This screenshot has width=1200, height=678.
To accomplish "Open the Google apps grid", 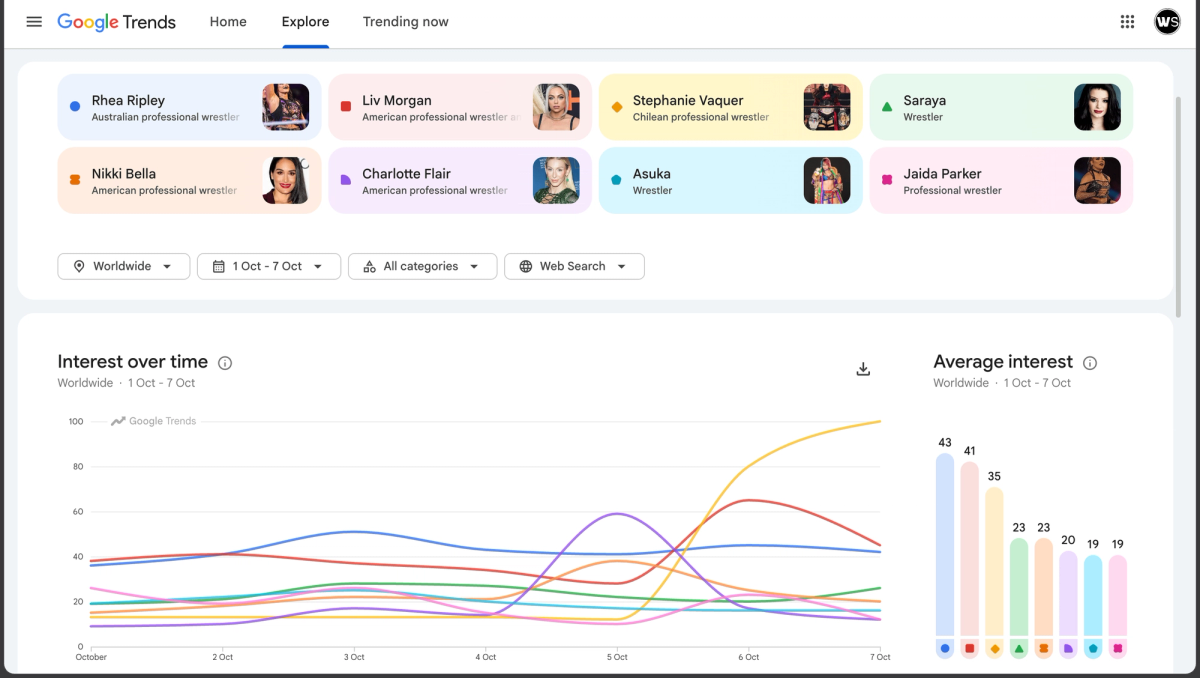I will point(1127,22).
